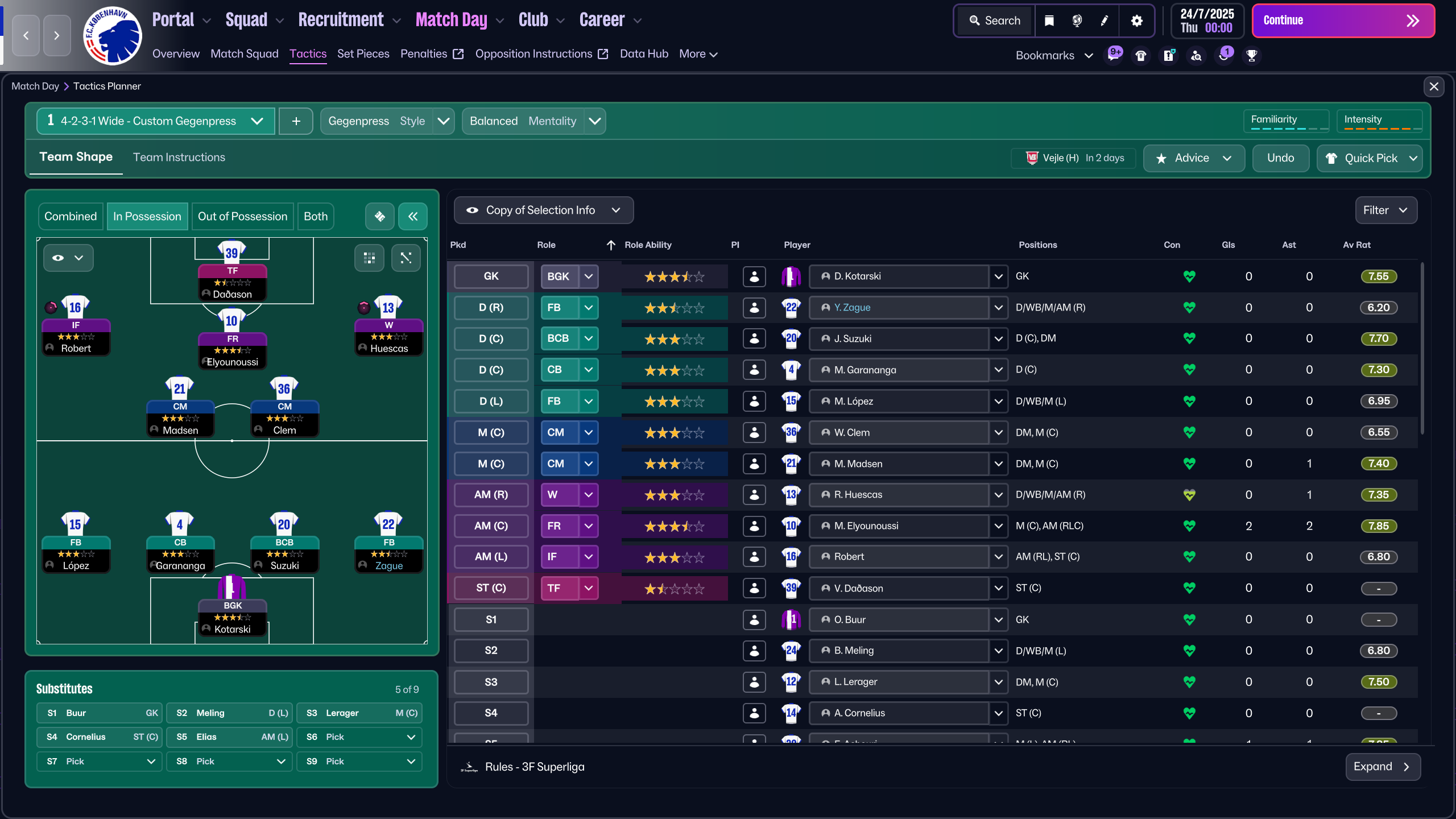Click the pitch grid view icon

click(369, 258)
